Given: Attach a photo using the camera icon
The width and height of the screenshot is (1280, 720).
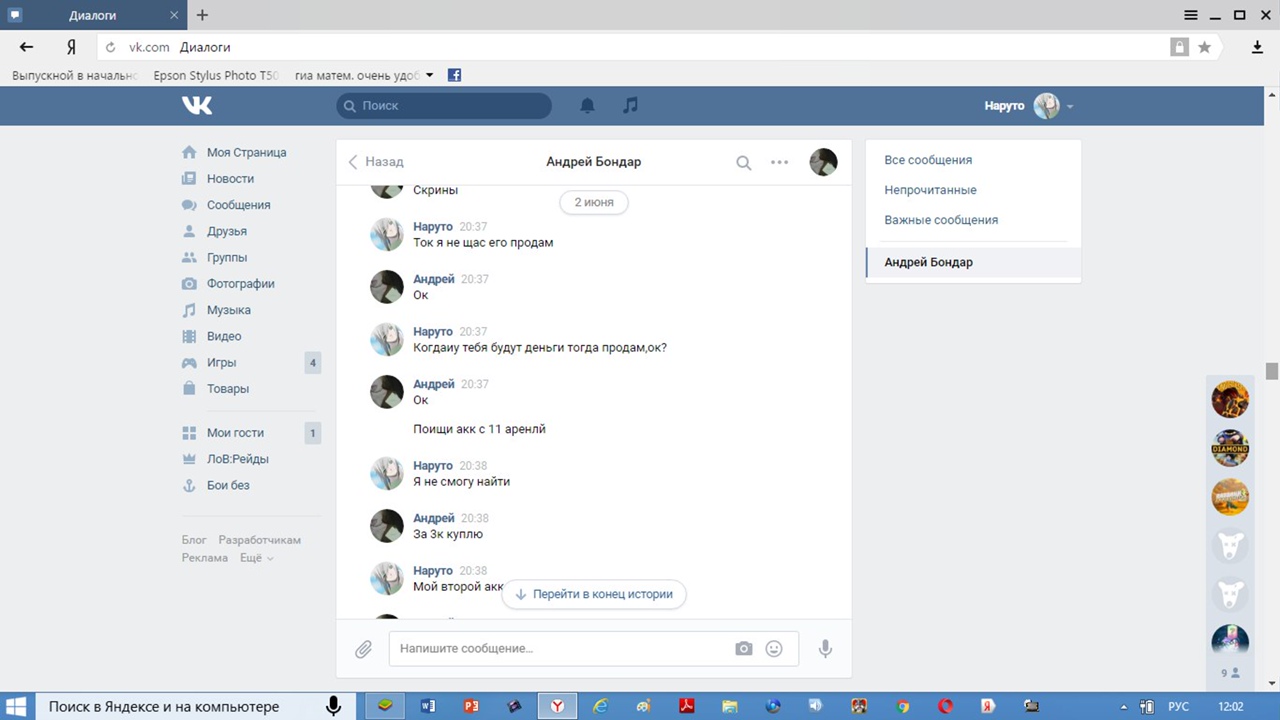Looking at the screenshot, I should pos(743,649).
